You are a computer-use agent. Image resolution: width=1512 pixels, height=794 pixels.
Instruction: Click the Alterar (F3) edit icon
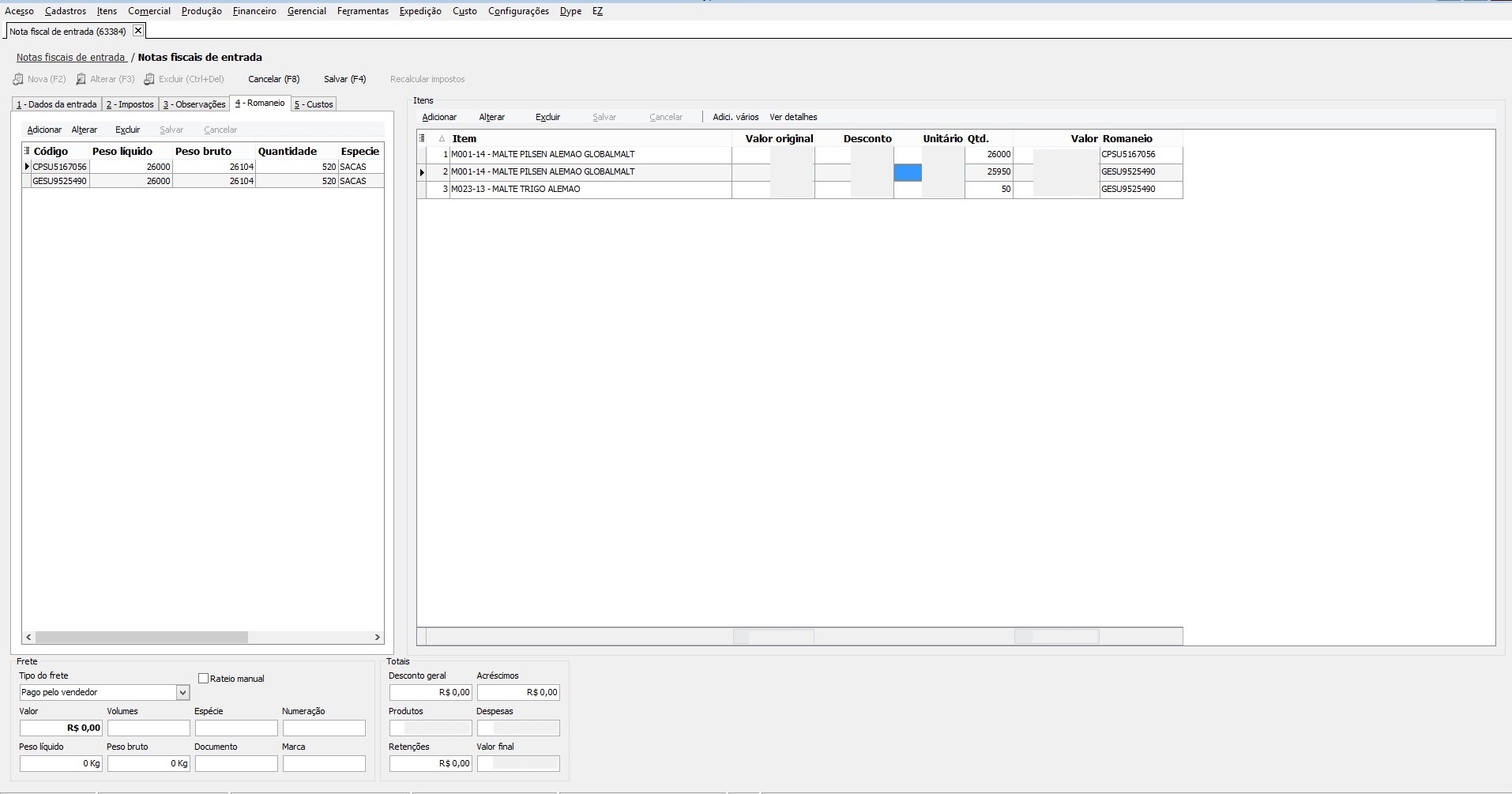click(x=81, y=79)
